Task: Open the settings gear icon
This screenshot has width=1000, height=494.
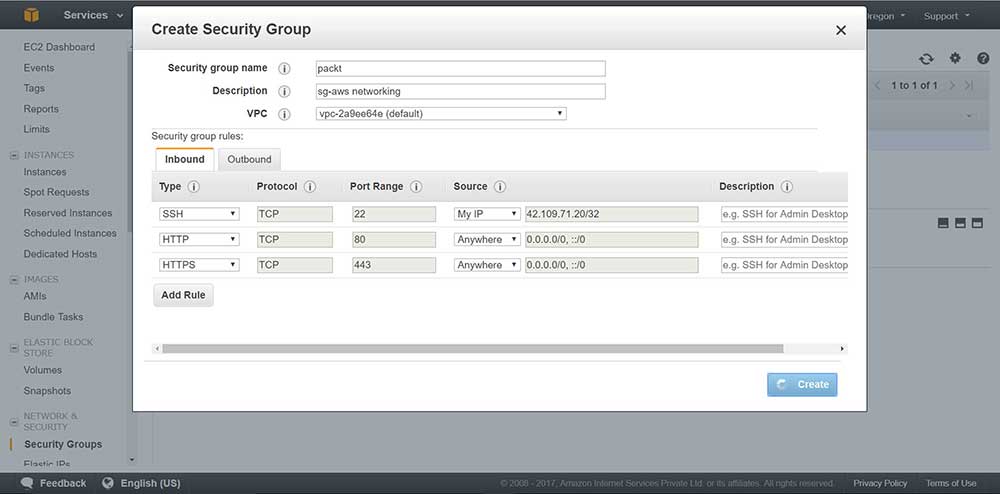Action: coord(955,58)
